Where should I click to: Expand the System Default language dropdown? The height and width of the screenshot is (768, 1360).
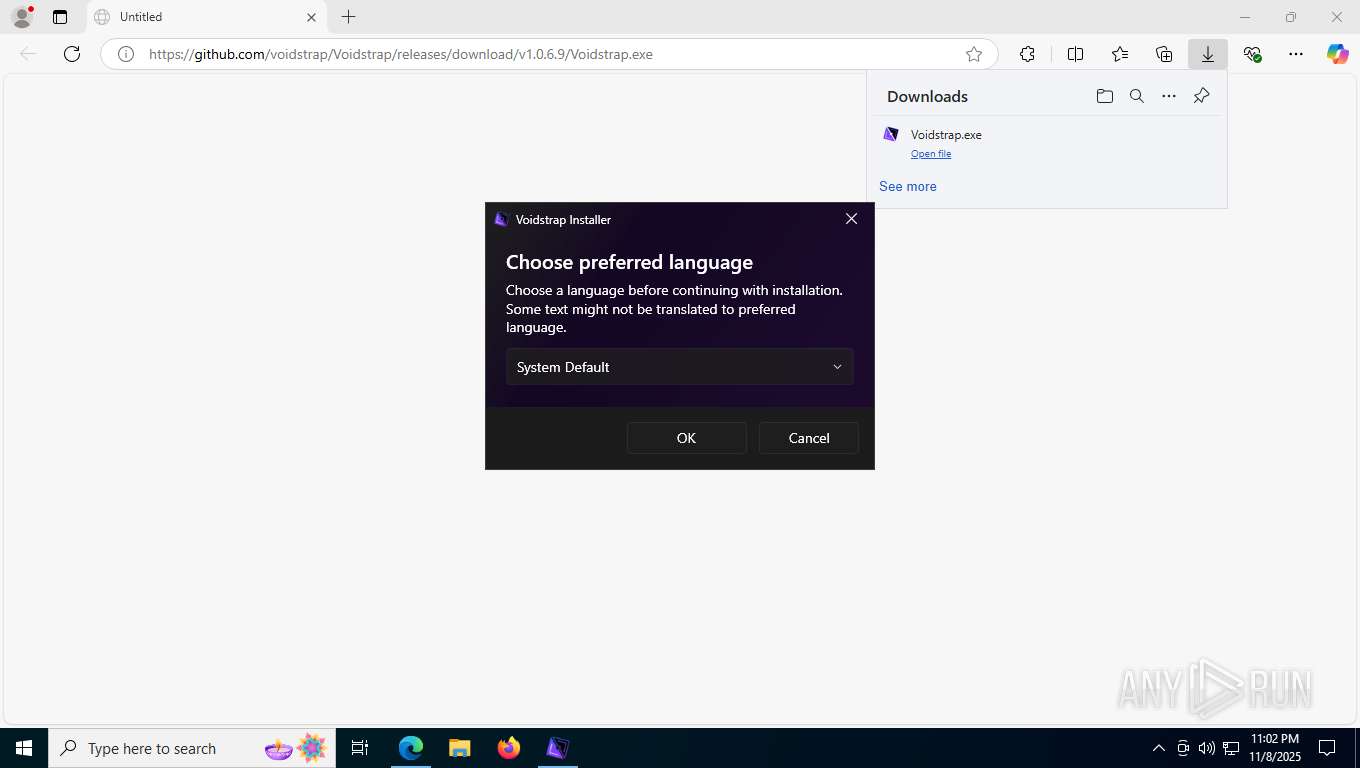click(680, 367)
